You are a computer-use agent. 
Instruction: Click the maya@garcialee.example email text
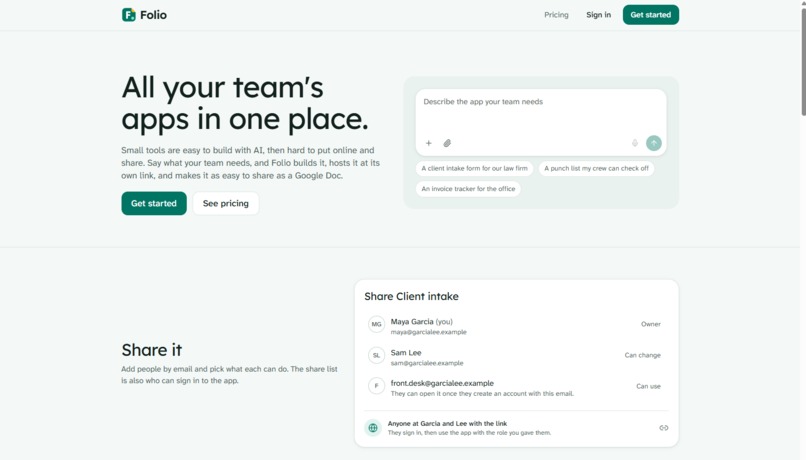(x=429, y=332)
